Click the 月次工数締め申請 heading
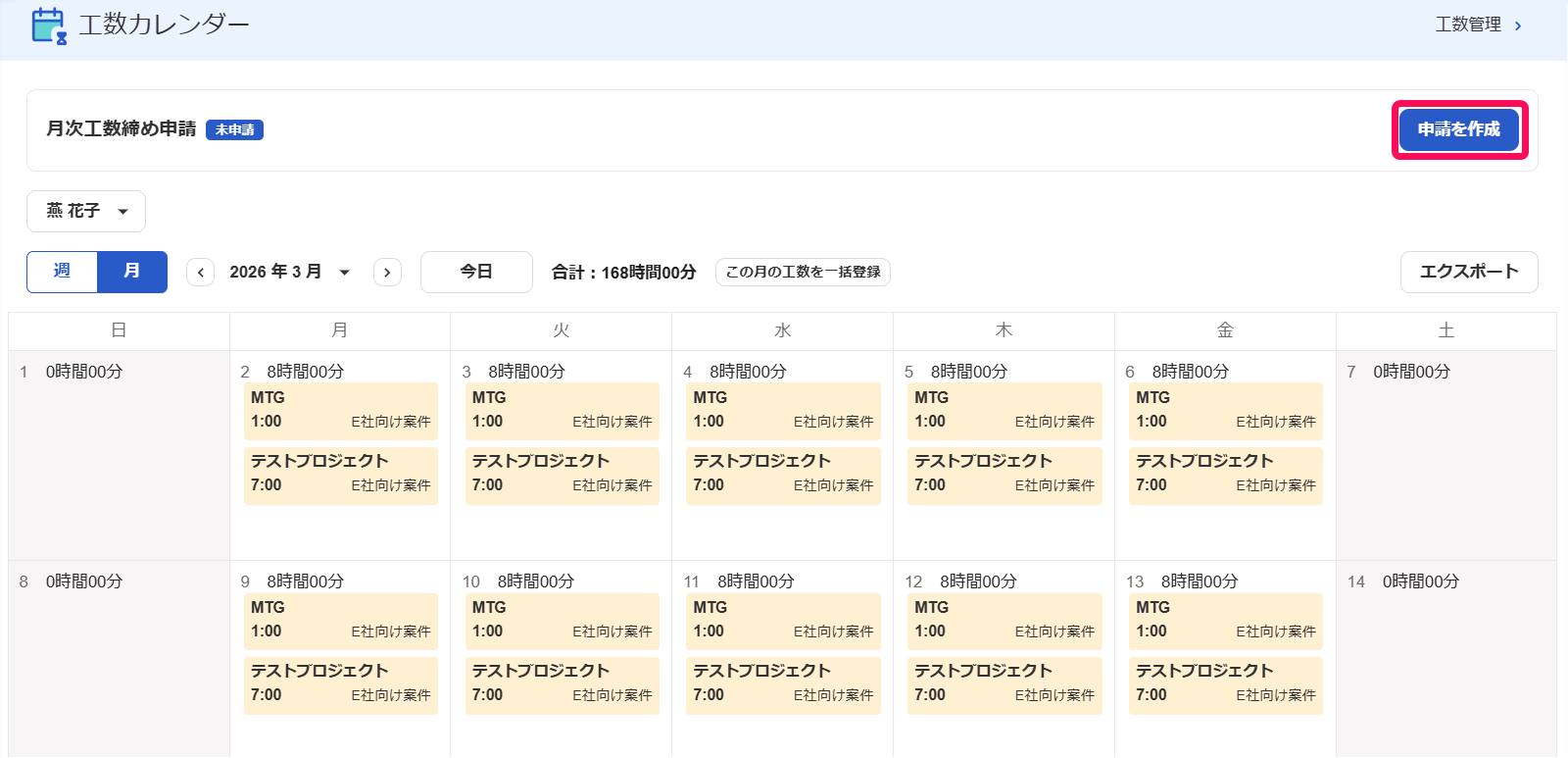This screenshot has height=758, width=1568. coord(122,128)
